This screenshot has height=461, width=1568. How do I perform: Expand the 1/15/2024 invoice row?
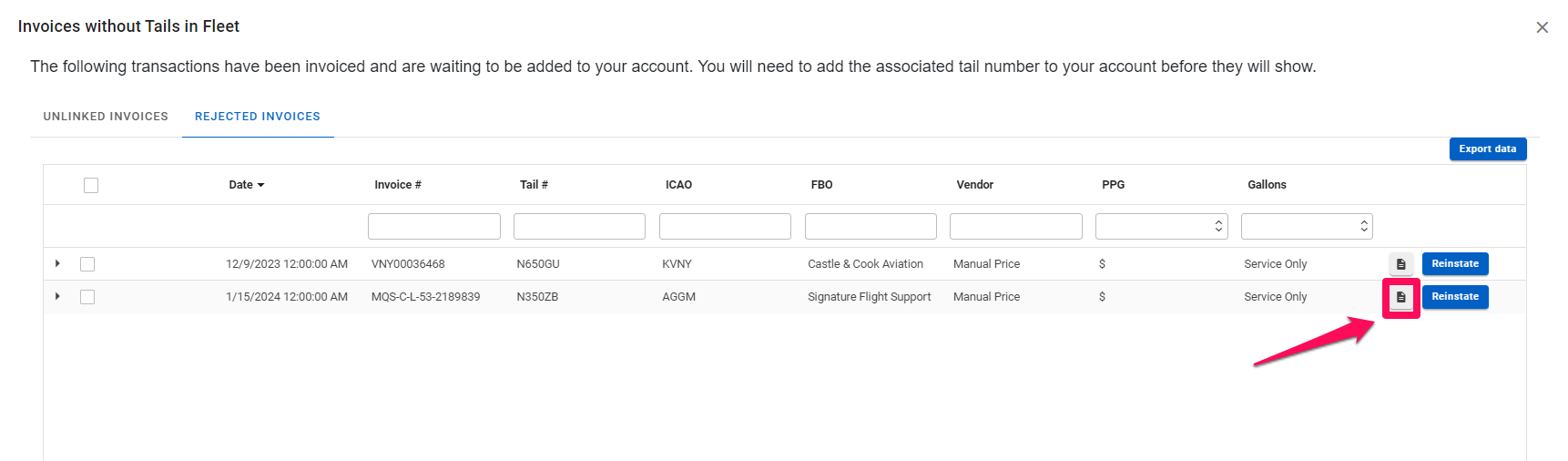click(57, 297)
